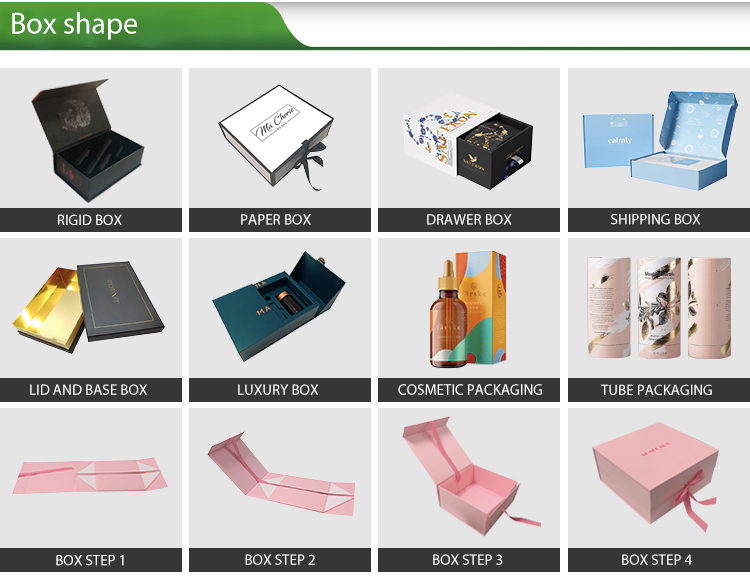This screenshot has height=580, width=750.
Task: Click the blue calmly shipping box image
Action: tap(659, 138)
